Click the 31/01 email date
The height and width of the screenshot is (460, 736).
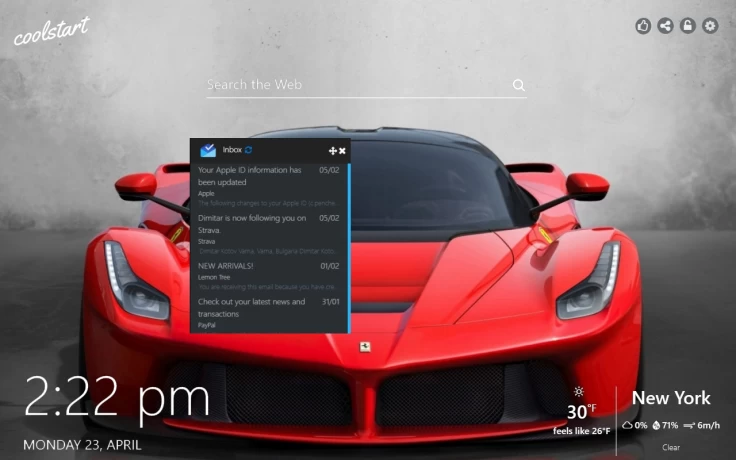(x=330, y=302)
